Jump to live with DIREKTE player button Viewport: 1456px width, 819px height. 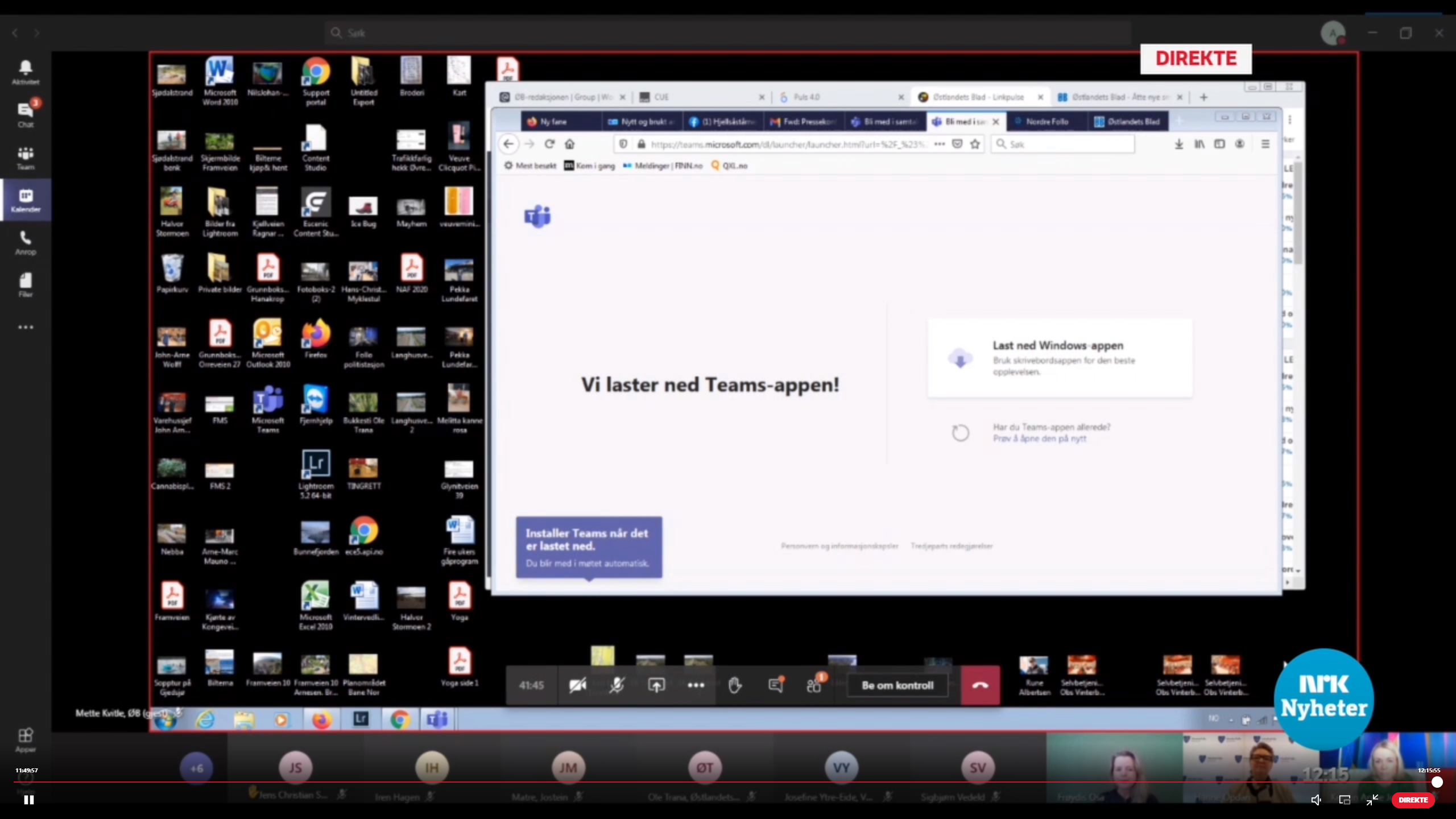(1413, 800)
